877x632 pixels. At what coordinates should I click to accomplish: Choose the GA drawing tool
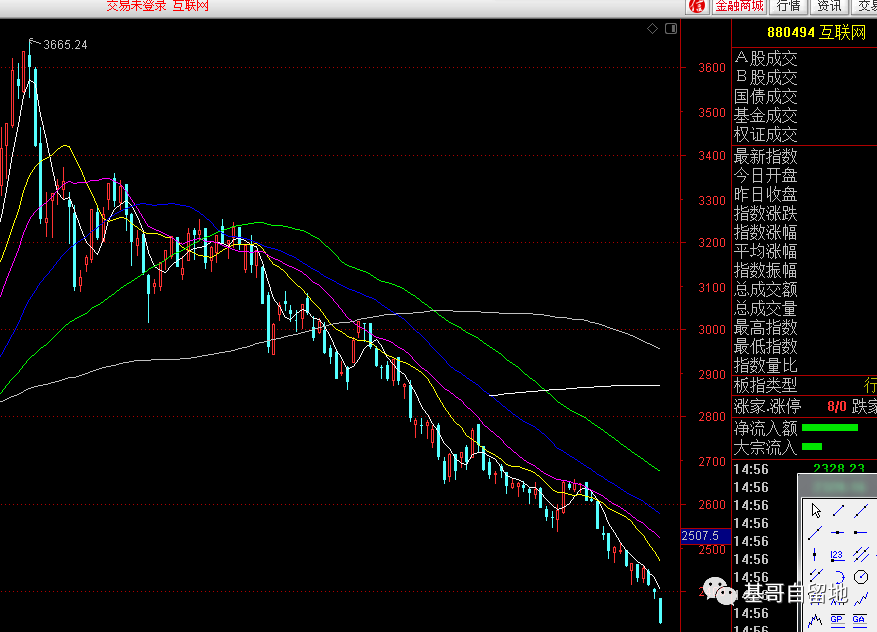point(859,619)
